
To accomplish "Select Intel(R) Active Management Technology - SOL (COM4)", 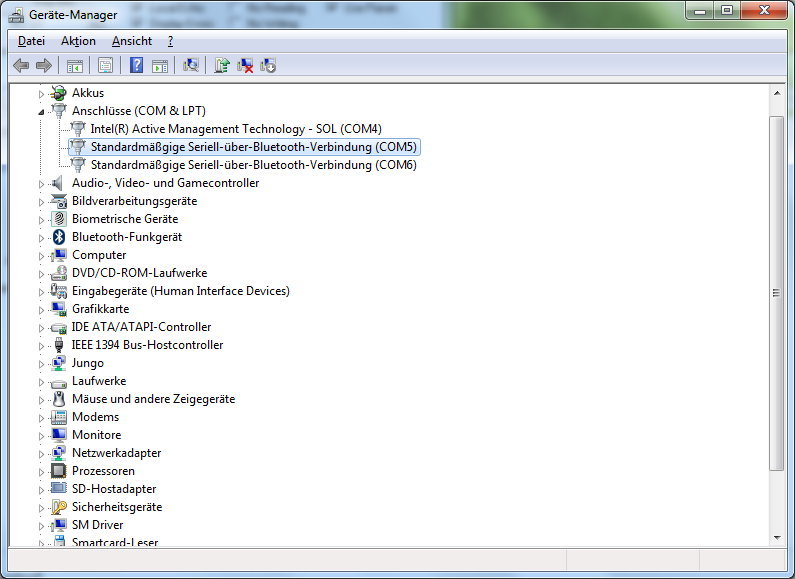I will (236, 129).
